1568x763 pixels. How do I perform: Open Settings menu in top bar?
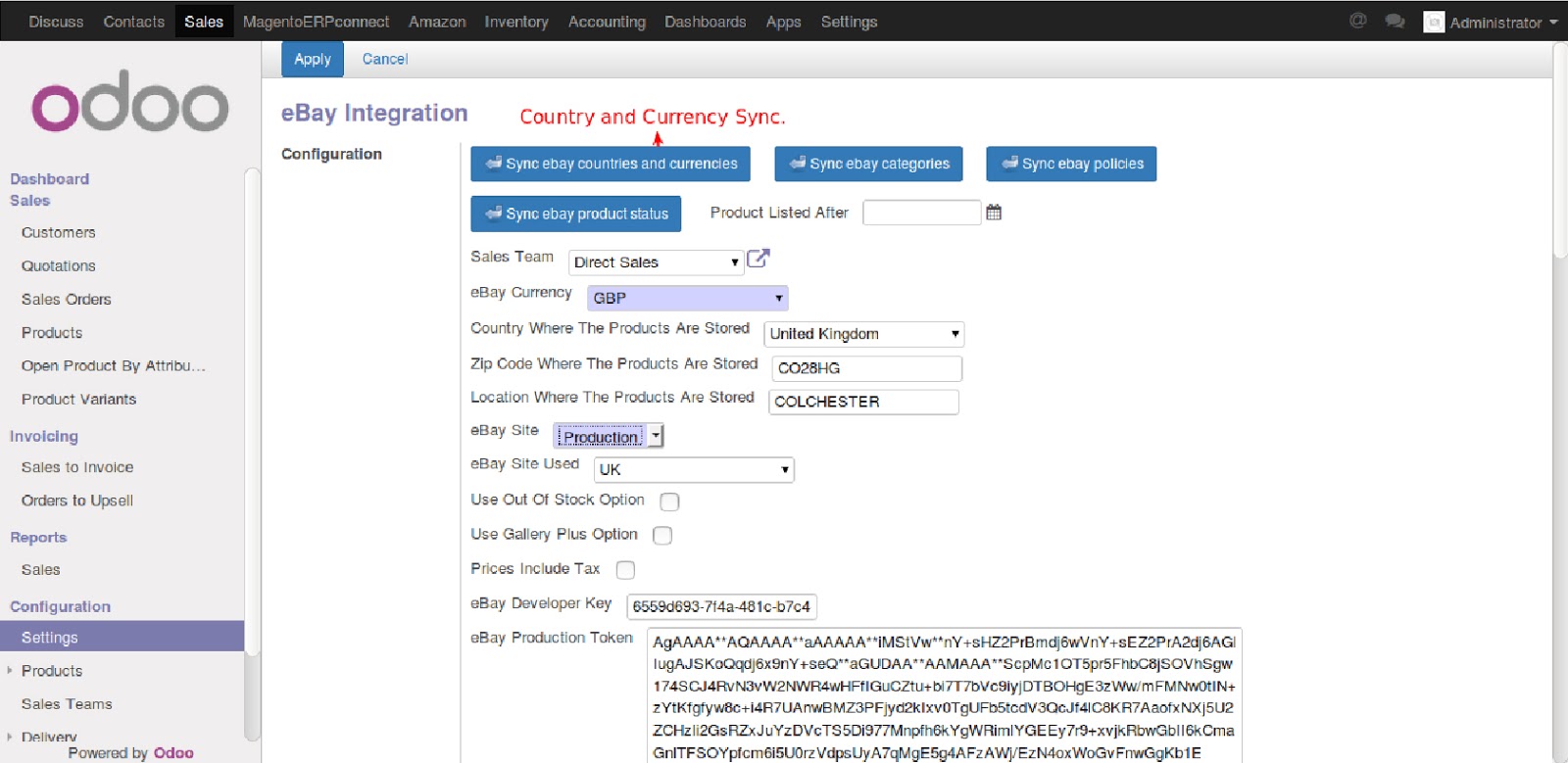tap(849, 22)
